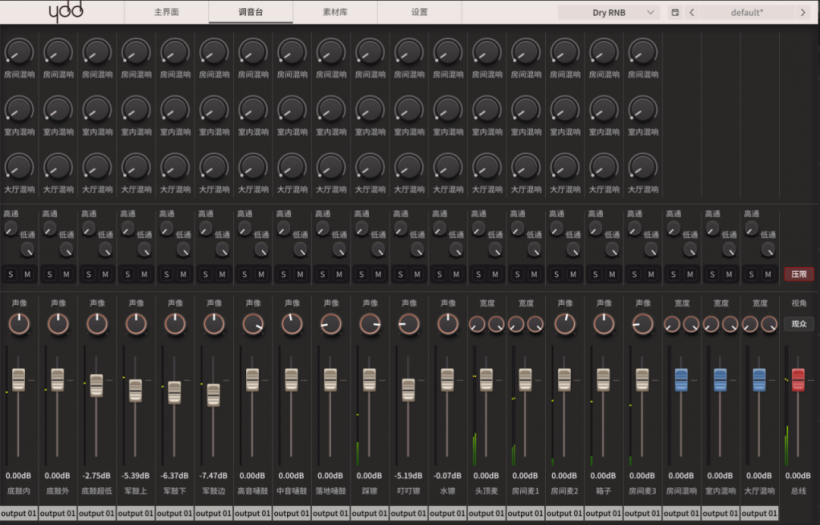The width and height of the screenshot is (820, 525).
Task: Mute the first channel 底鼓内
Action: pos(27,274)
